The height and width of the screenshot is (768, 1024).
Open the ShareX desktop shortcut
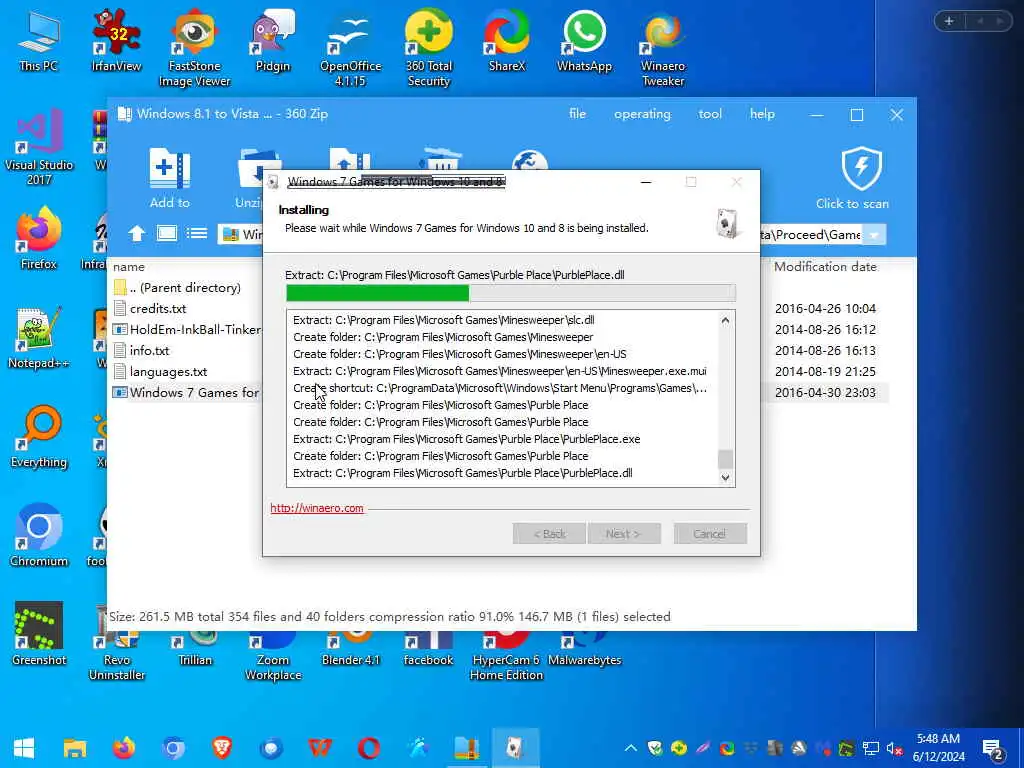[x=507, y=40]
